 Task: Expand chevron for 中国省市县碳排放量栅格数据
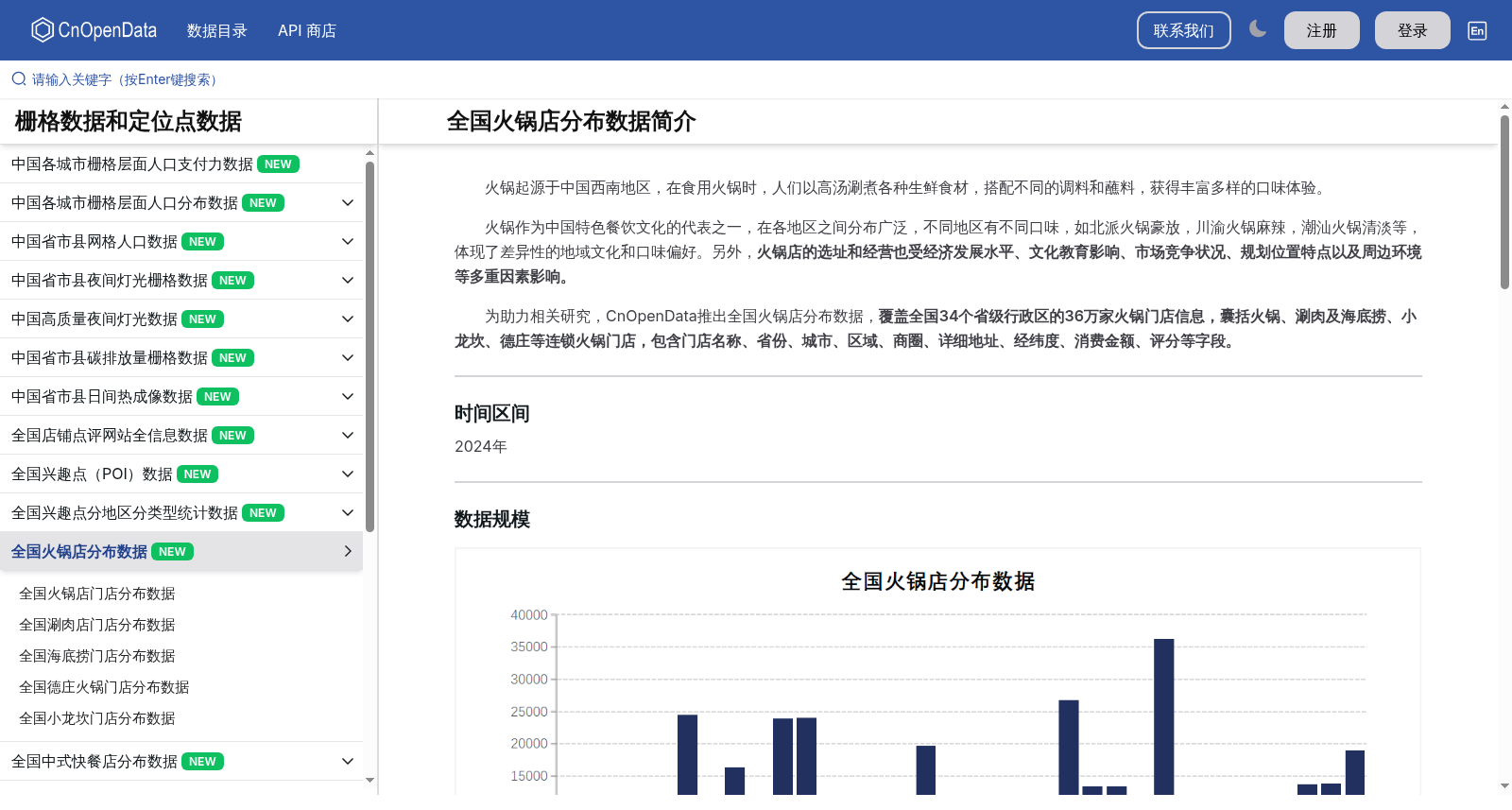(x=348, y=357)
